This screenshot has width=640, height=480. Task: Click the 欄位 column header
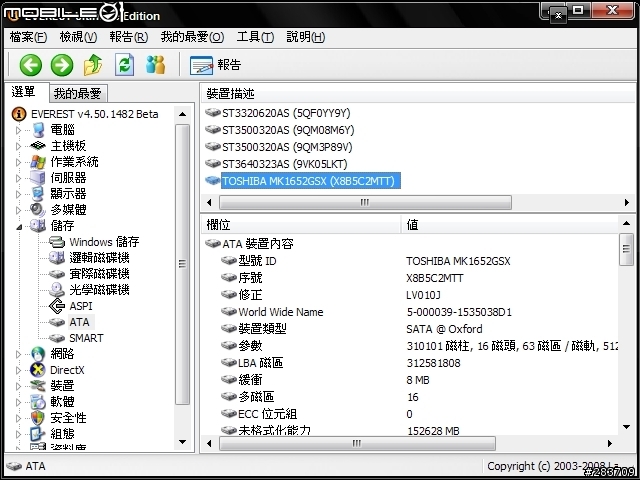(x=301, y=225)
